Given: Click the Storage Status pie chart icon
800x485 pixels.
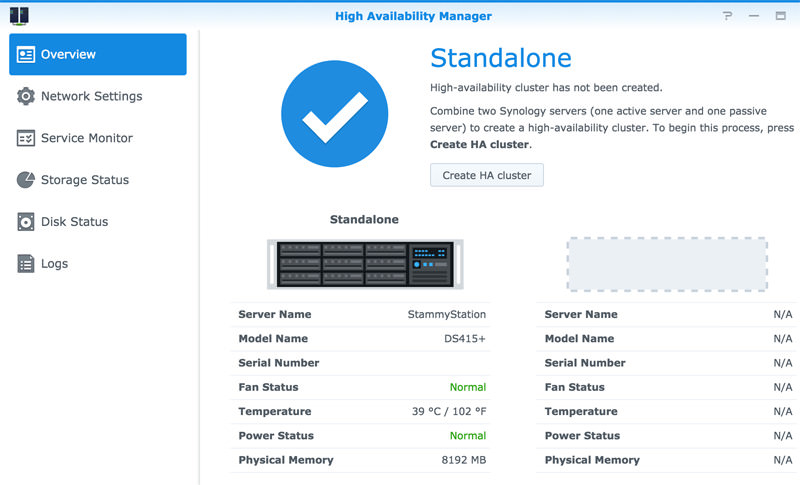Looking at the screenshot, I should [x=26, y=180].
